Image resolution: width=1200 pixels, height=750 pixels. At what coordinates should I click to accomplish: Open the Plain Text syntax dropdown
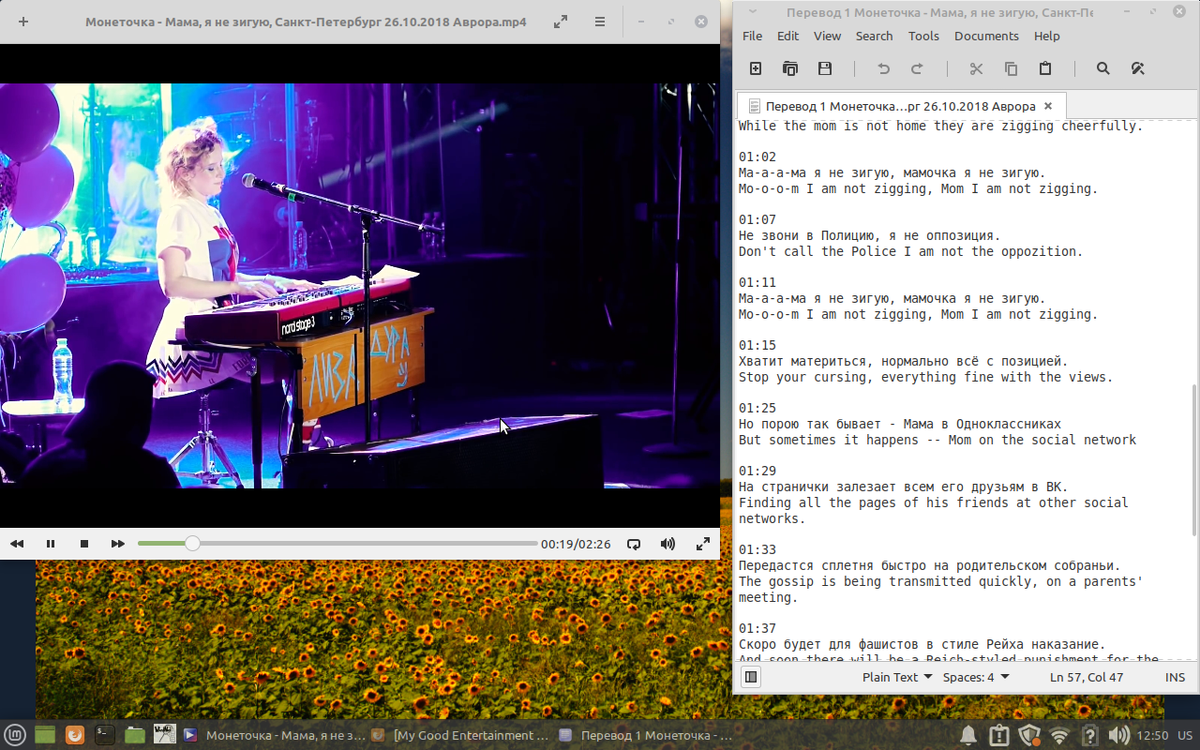tap(897, 677)
